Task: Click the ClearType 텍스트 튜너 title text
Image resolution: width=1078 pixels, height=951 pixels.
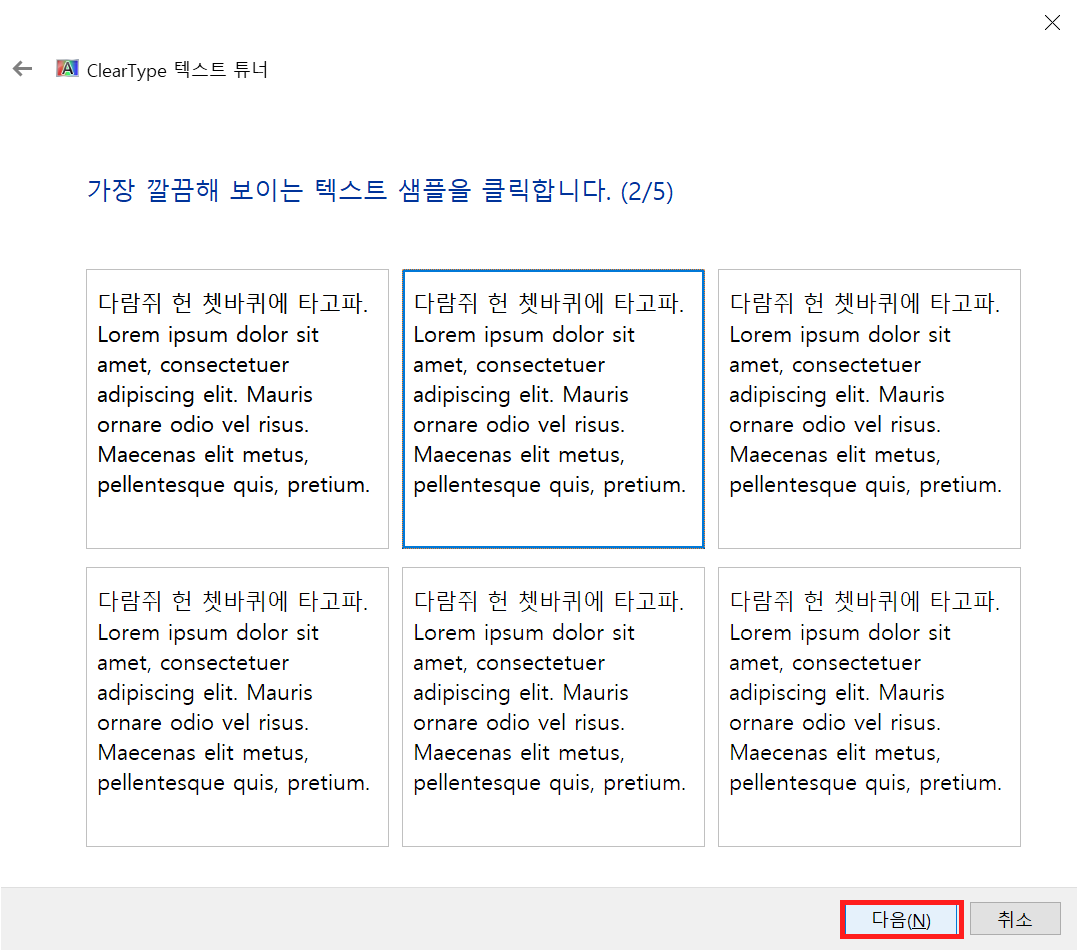Action: (x=177, y=69)
